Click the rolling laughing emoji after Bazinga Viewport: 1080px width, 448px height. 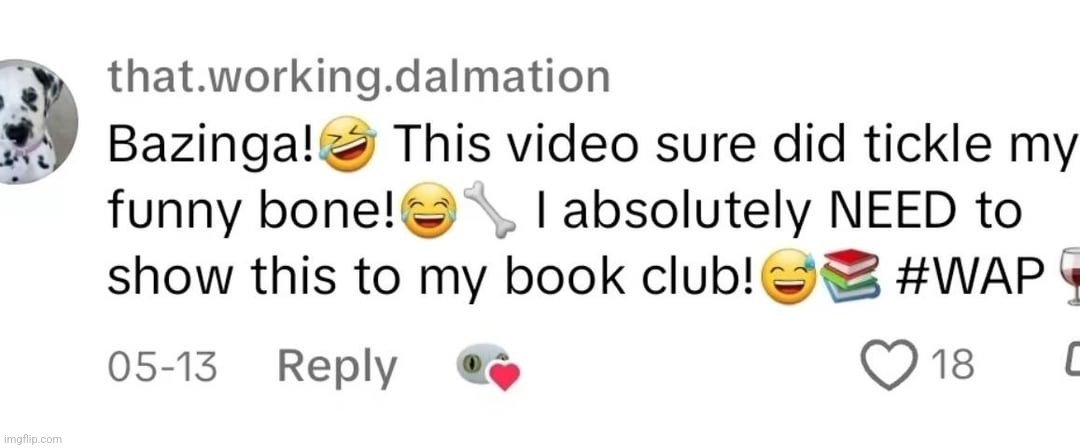(349, 145)
